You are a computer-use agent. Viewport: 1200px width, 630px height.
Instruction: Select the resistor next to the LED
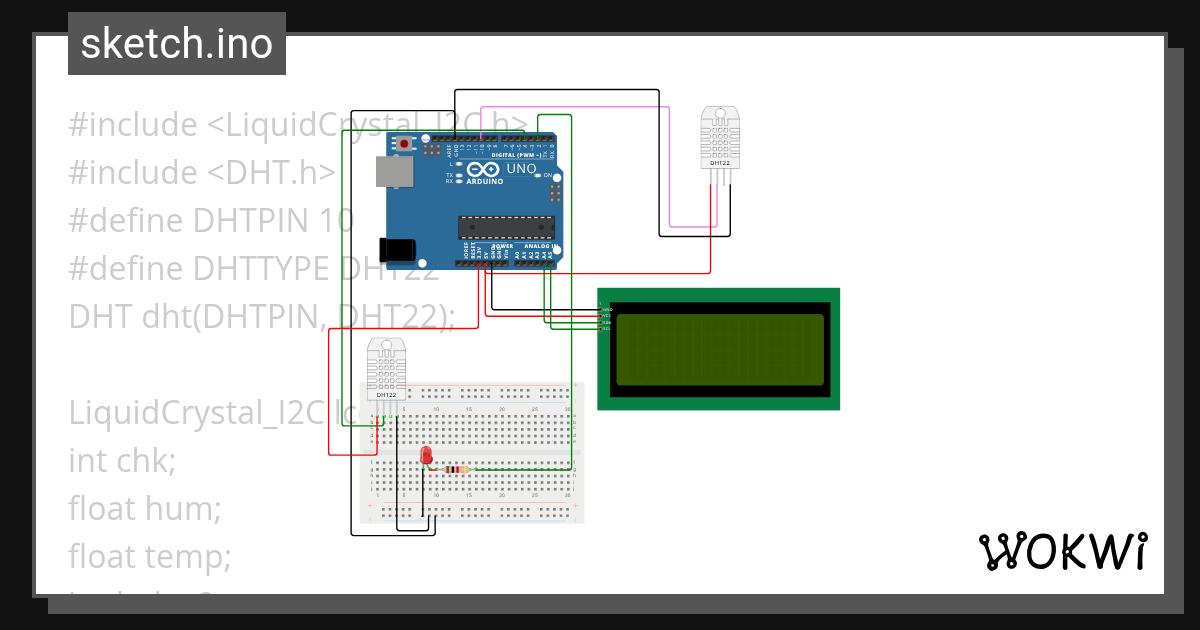coord(456,470)
